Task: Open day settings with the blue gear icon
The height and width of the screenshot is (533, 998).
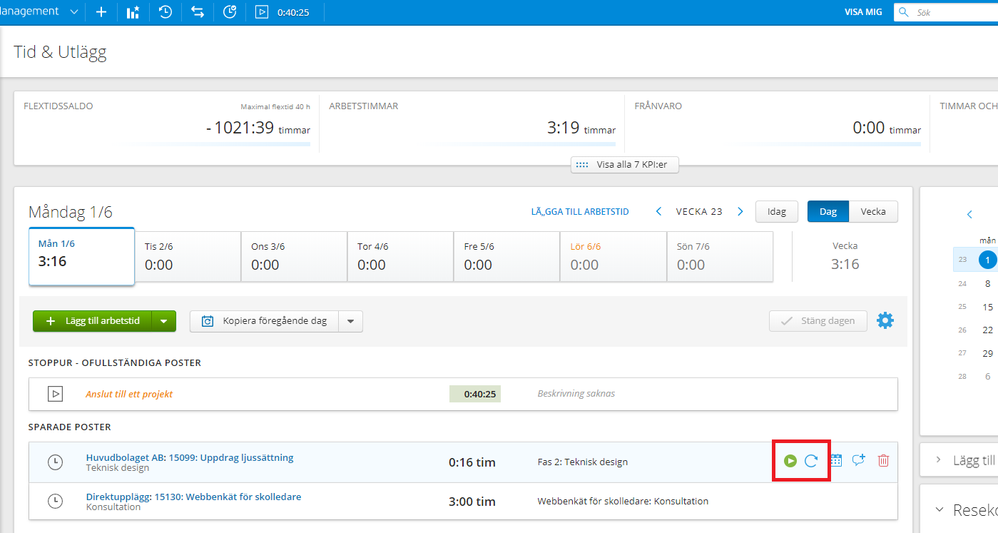Action: 885,321
